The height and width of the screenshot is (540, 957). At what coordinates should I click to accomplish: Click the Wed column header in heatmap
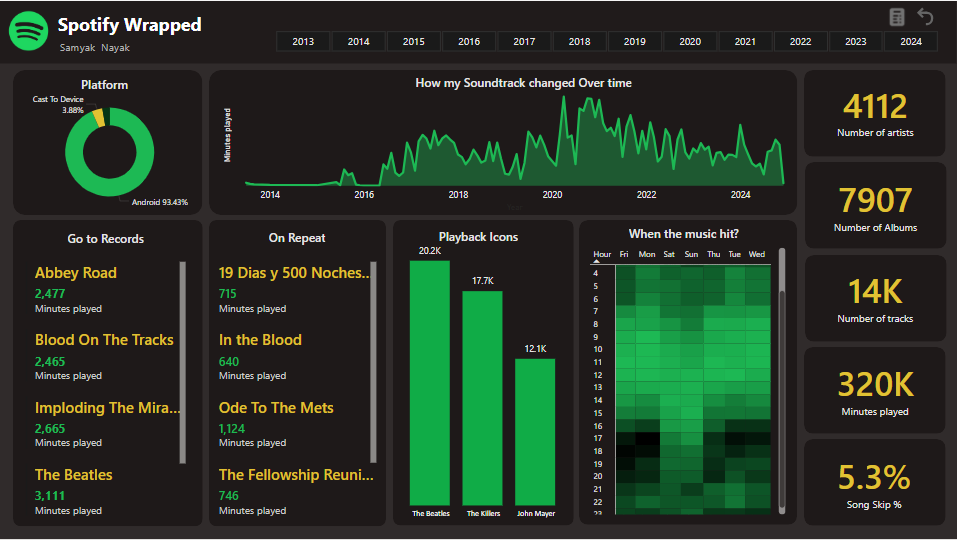[757, 254]
